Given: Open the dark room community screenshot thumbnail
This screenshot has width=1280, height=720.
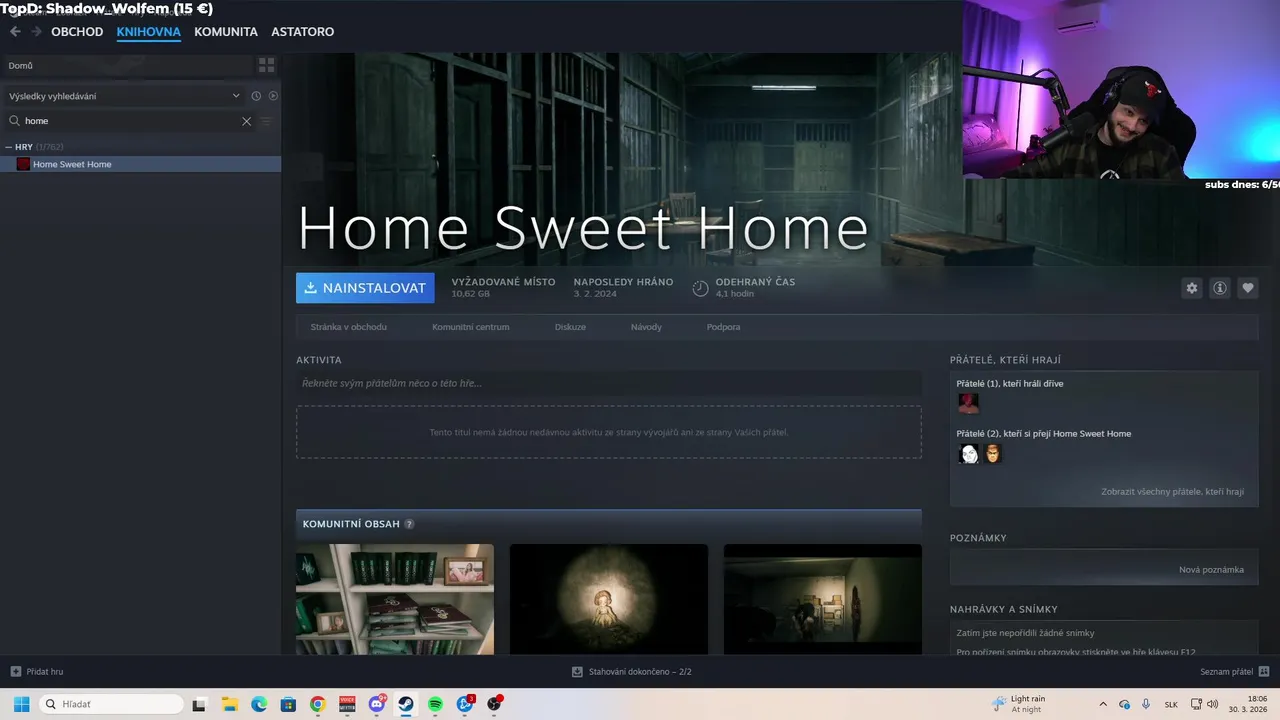Looking at the screenshot, I should 822,599.
